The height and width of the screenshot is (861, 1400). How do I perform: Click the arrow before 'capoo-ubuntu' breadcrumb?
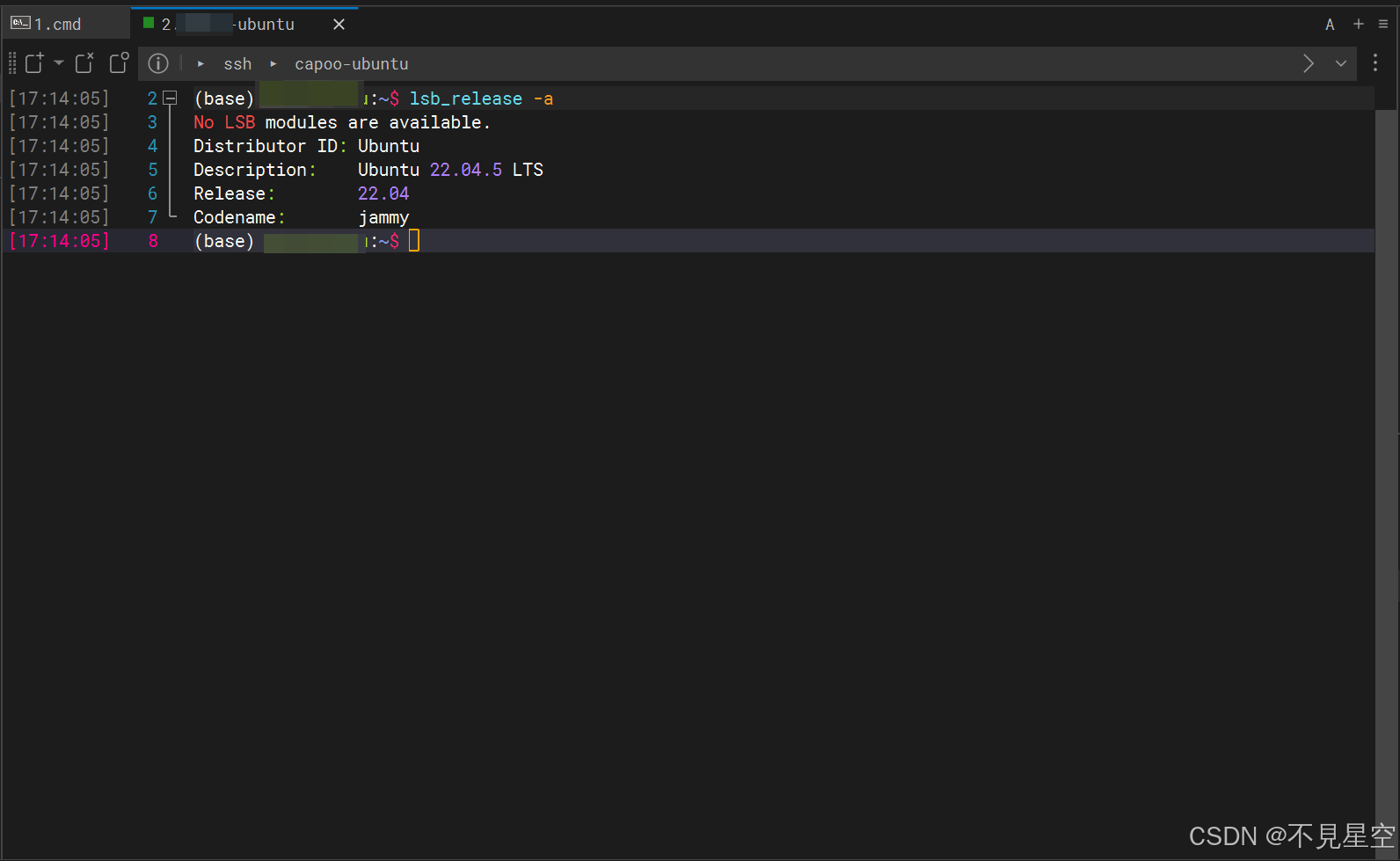273,64
